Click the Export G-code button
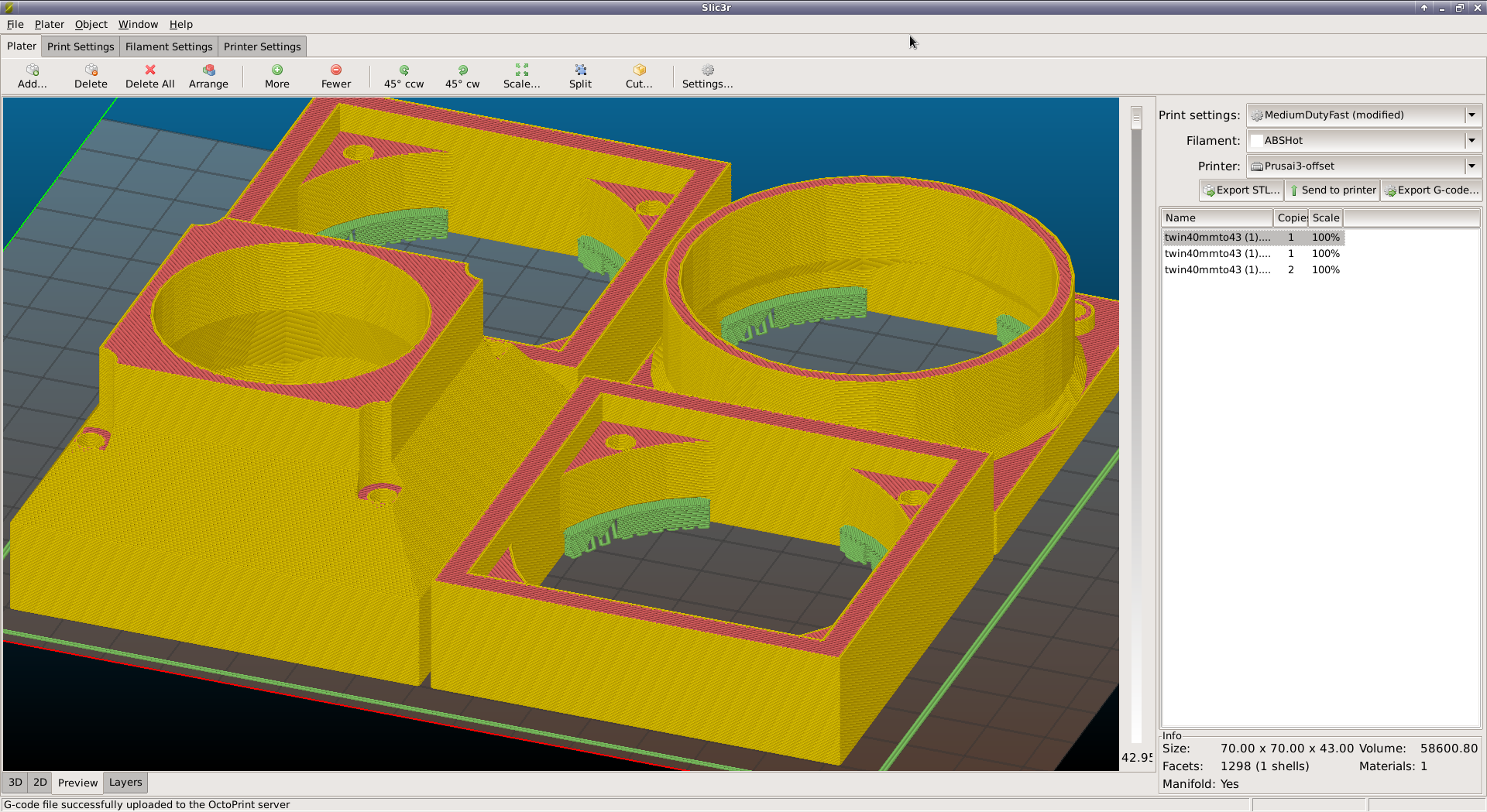1487x812 pixels. pos(1431,190)
